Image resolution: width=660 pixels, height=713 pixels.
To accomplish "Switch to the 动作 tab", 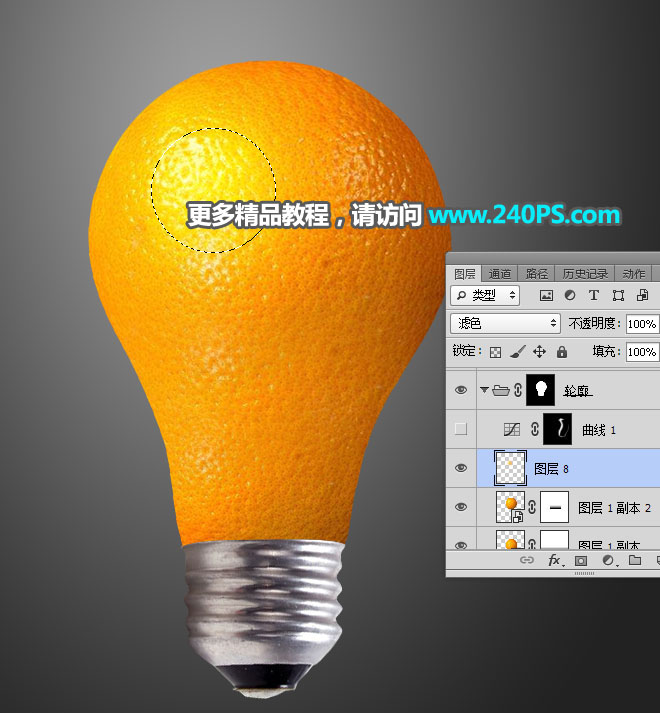I will tap(633, 274).
